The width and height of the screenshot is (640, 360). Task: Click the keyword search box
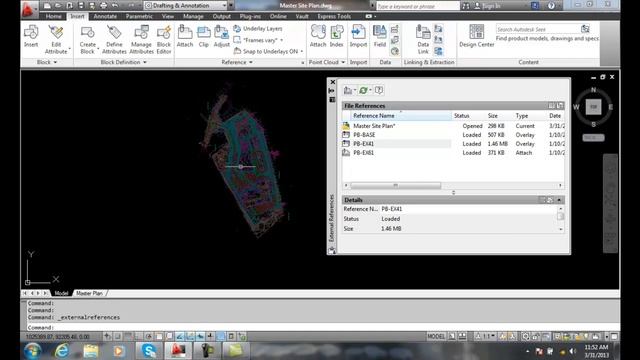pyautogui.click(x=417, y=6)
